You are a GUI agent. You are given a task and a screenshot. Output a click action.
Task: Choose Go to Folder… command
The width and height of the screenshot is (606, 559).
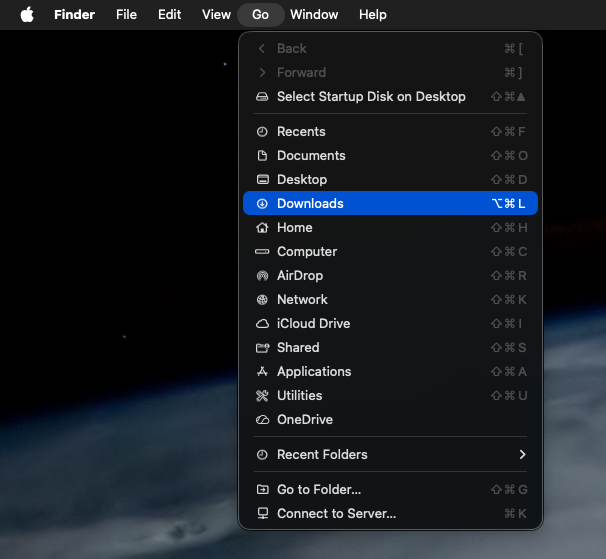click(x=390, y=490)
